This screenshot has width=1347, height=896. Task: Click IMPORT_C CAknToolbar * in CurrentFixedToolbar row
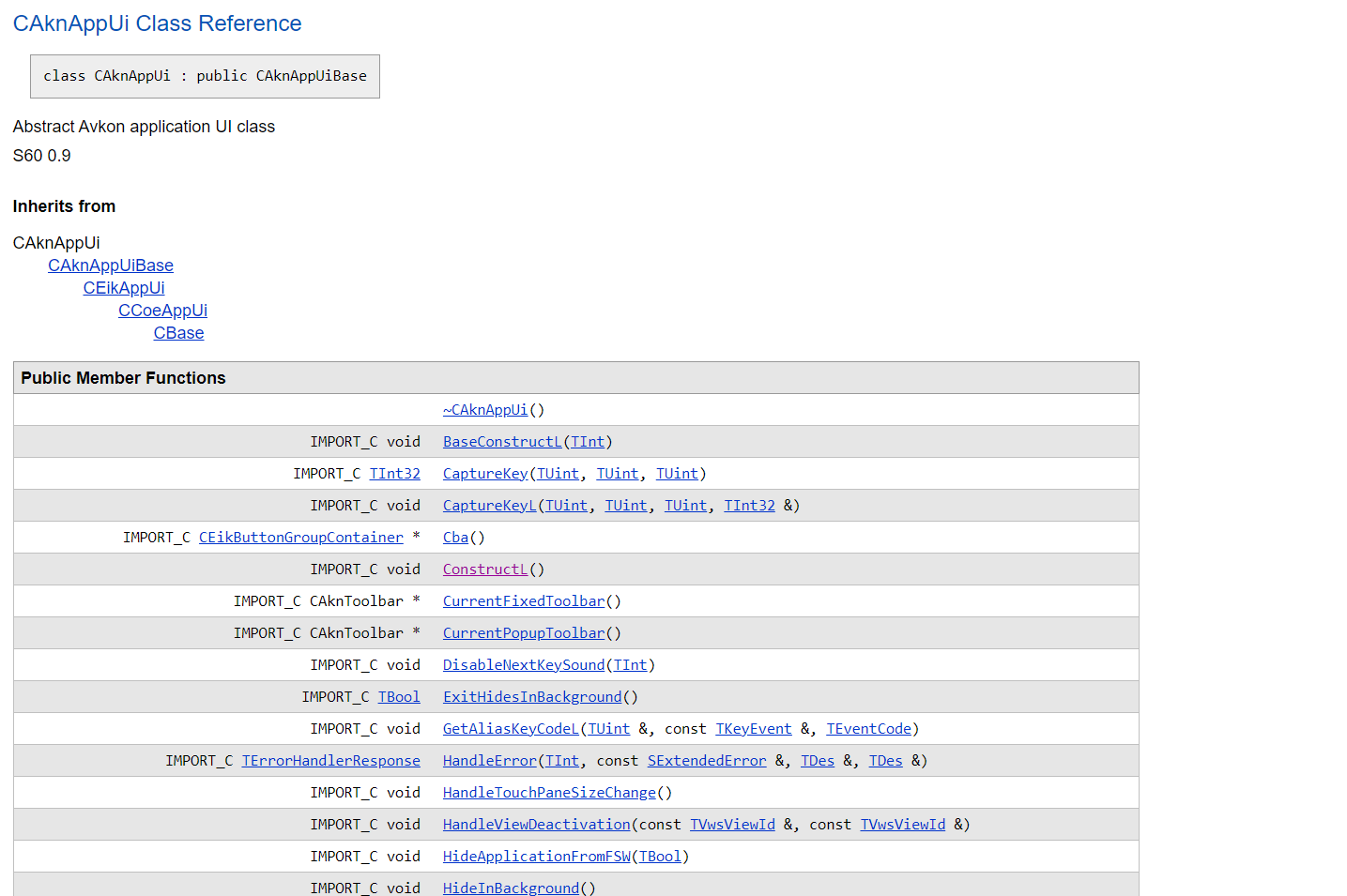click(x=327, y=601)
